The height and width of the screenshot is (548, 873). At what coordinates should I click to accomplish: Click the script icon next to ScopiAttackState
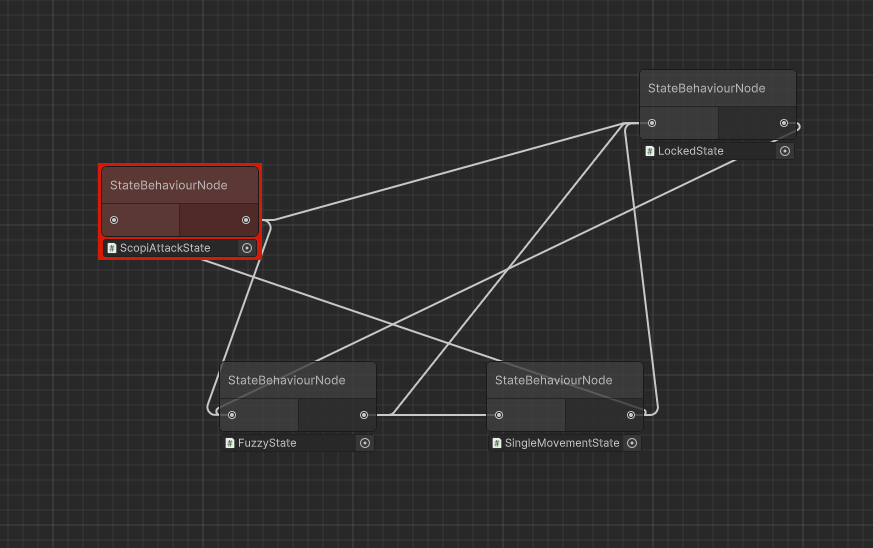(112, 248)
